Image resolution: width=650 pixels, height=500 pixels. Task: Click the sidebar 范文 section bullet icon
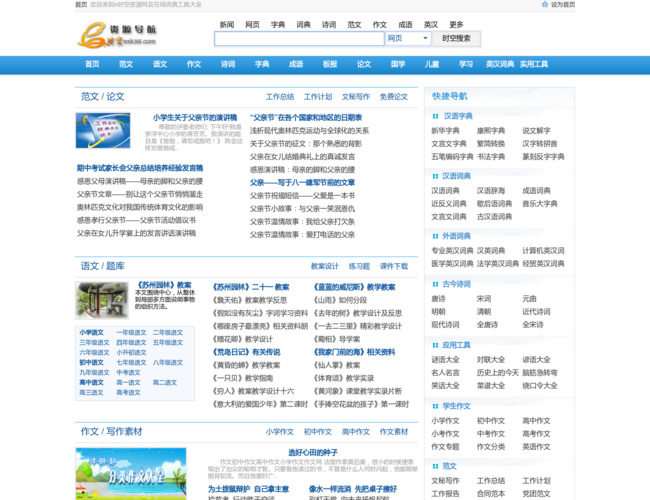pos(435,466)
